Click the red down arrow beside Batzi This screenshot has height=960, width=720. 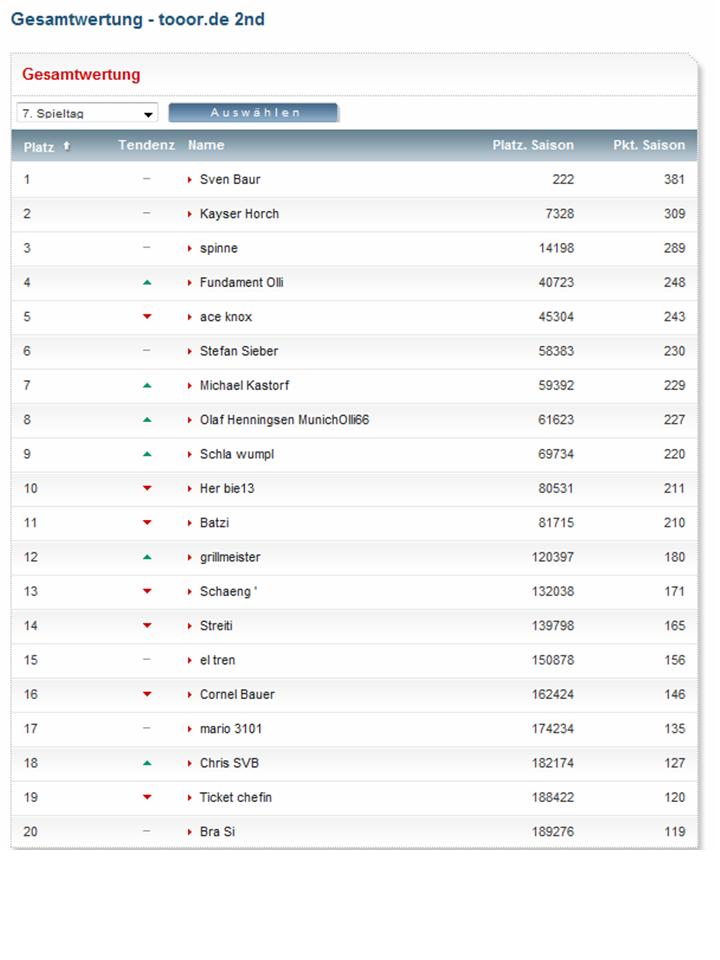147,523
